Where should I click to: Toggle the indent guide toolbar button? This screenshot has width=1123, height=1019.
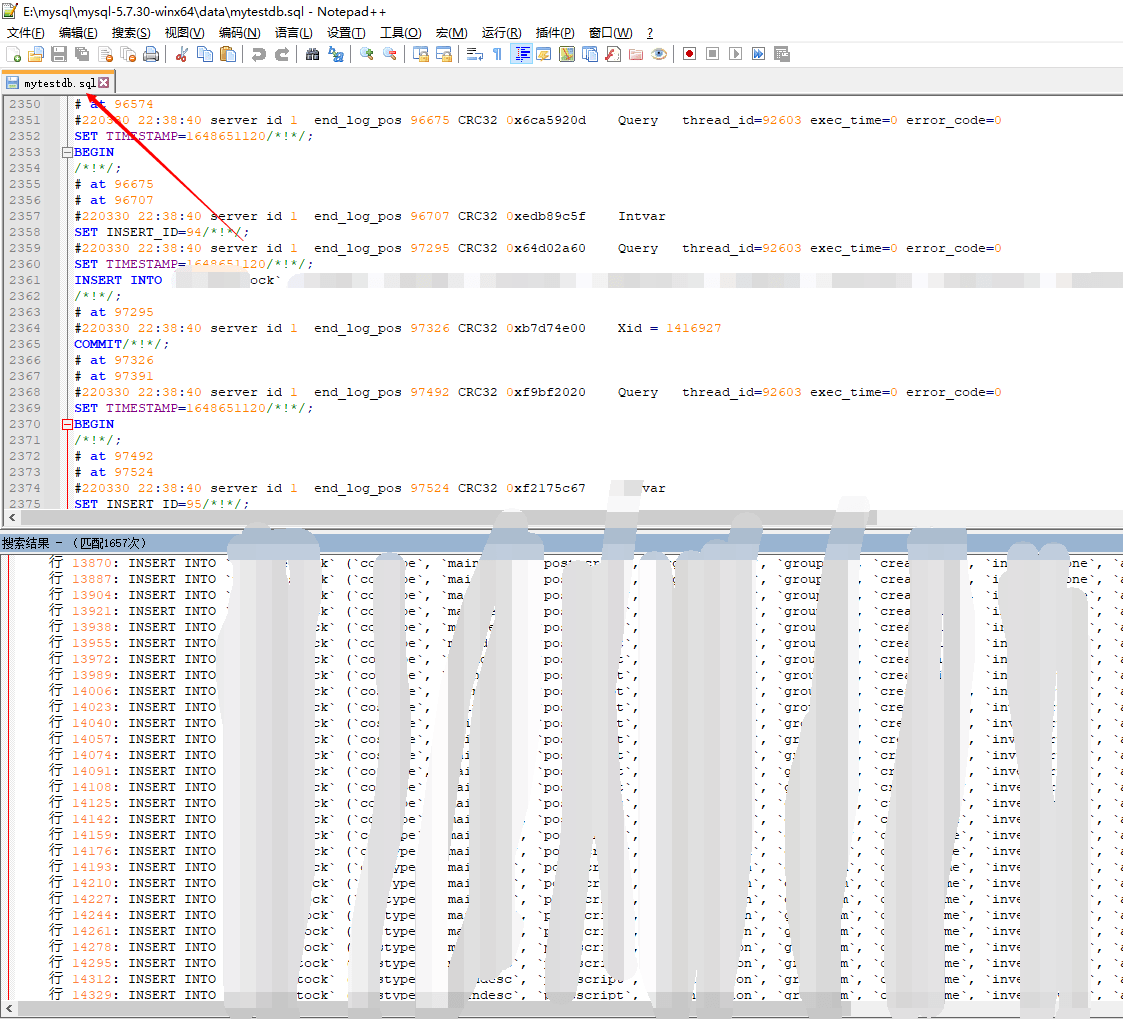pos(521,54)
